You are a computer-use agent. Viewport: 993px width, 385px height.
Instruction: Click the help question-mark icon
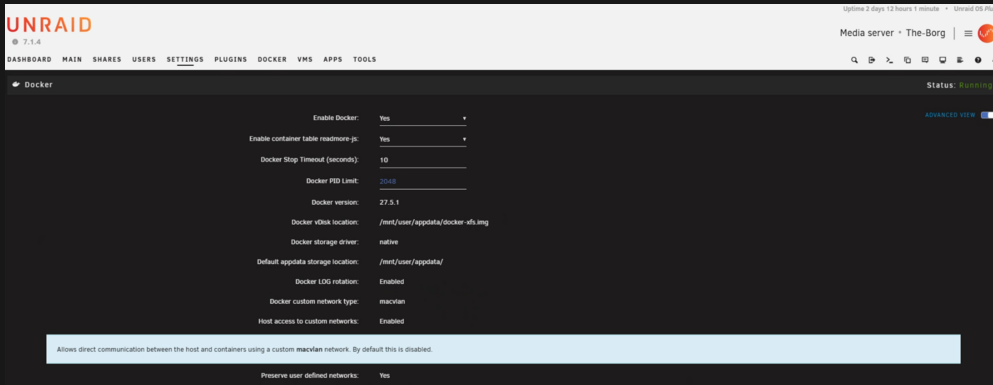[978, 60]
